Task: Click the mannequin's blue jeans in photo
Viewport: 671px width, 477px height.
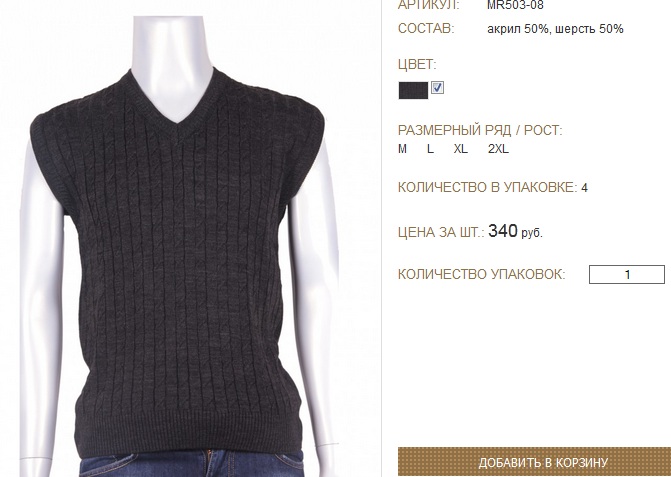Action: [x=192, y=464]
